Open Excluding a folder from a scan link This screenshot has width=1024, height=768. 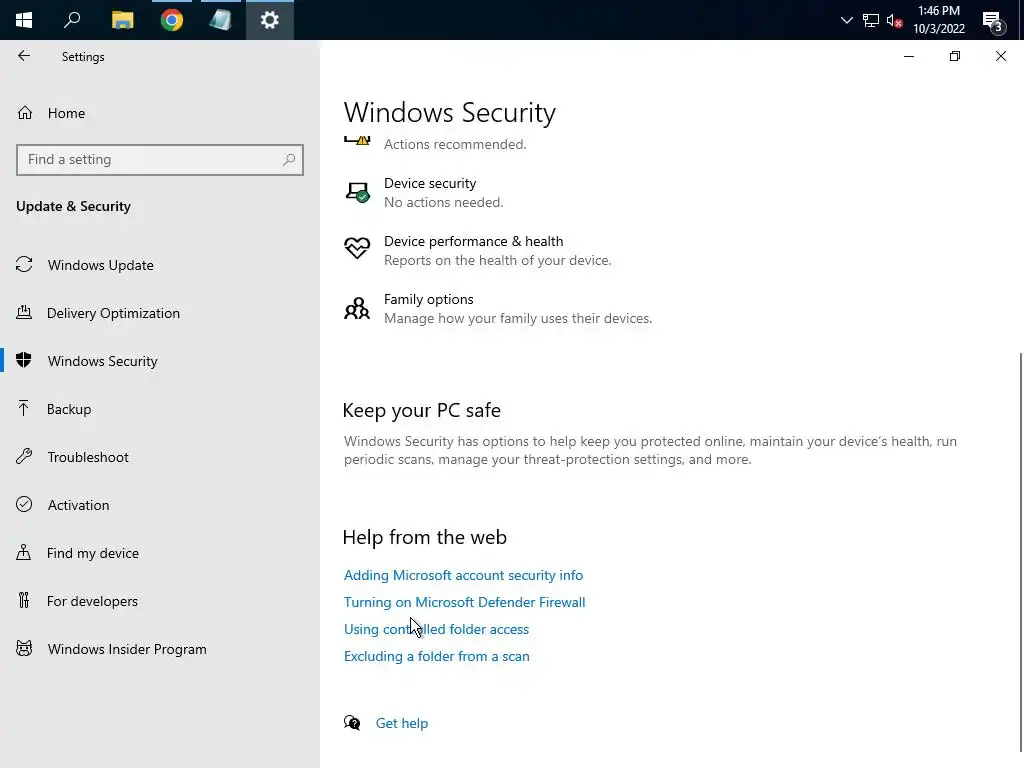436,656
